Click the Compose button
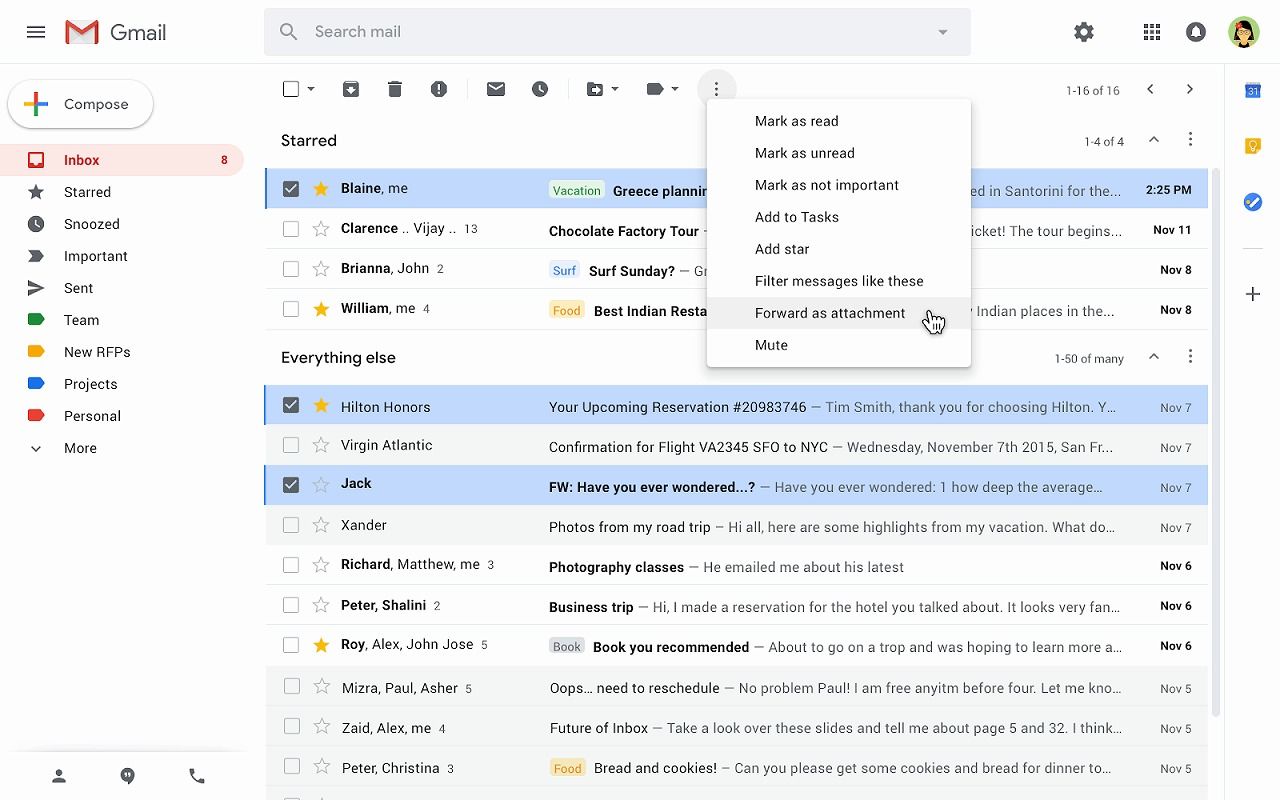 click(80, 104)
